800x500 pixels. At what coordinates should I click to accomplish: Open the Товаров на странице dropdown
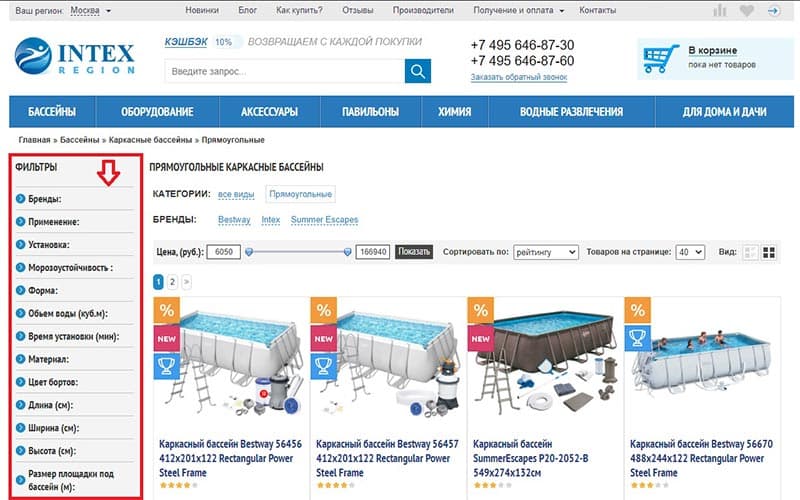point(690,252)
